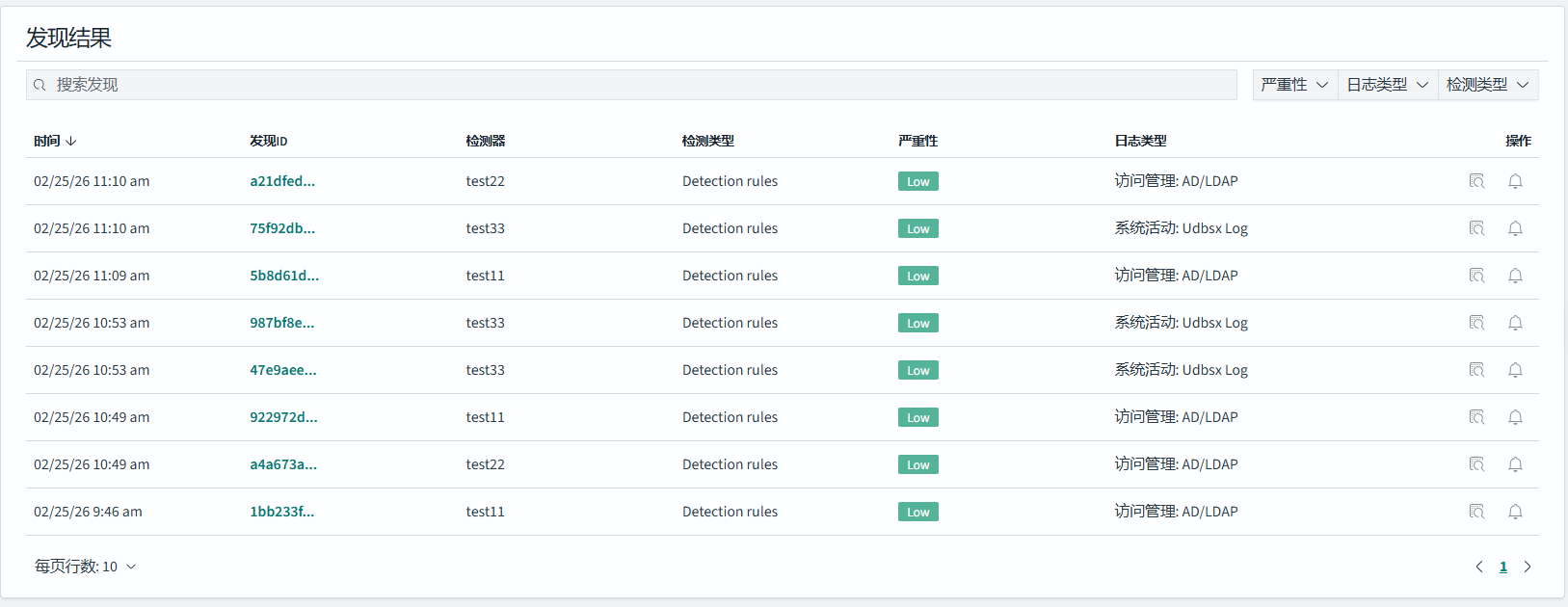Viewport: 1568px width, 607px height.
Task: Go to previous page with left arrow
Action: coord(1479,567)
